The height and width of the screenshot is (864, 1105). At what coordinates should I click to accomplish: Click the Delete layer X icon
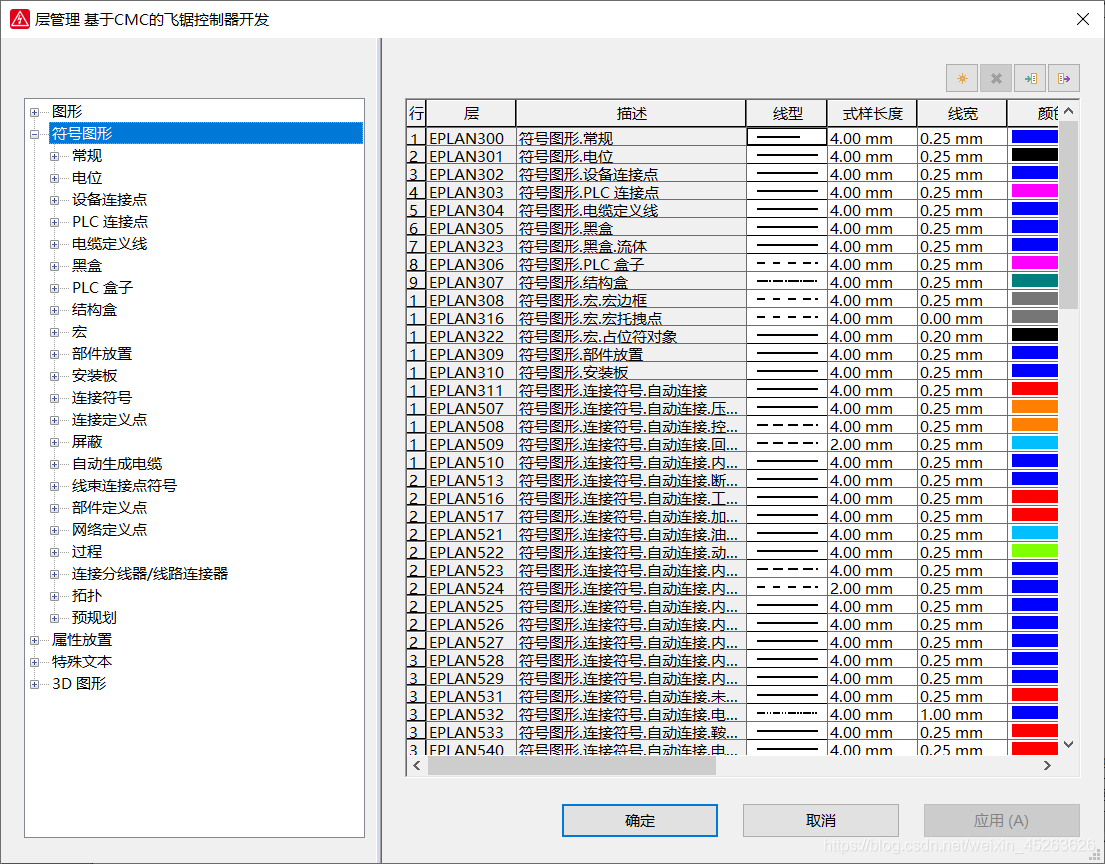click(x=996, y=78)
